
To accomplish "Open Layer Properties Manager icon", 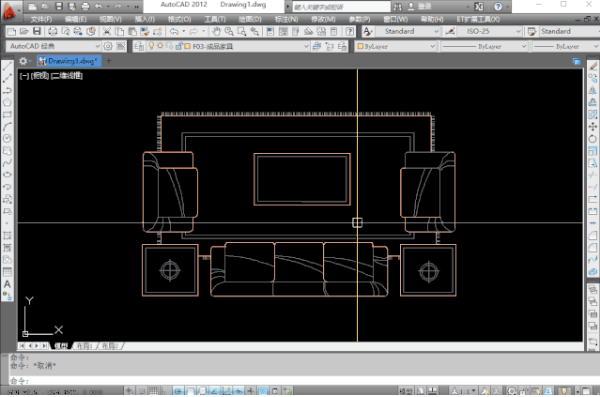I will (x=139, y=46).
